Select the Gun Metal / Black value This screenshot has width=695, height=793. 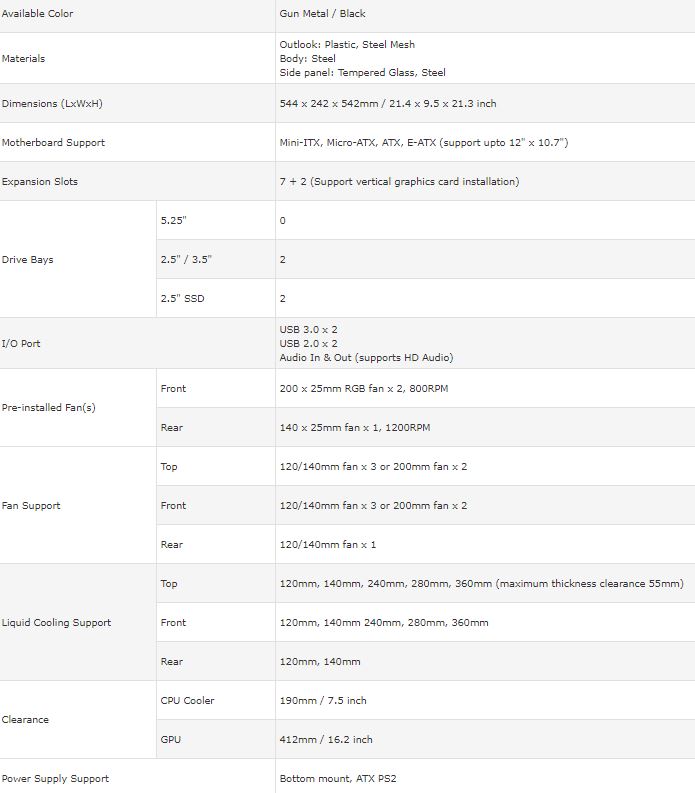(322, 14)
